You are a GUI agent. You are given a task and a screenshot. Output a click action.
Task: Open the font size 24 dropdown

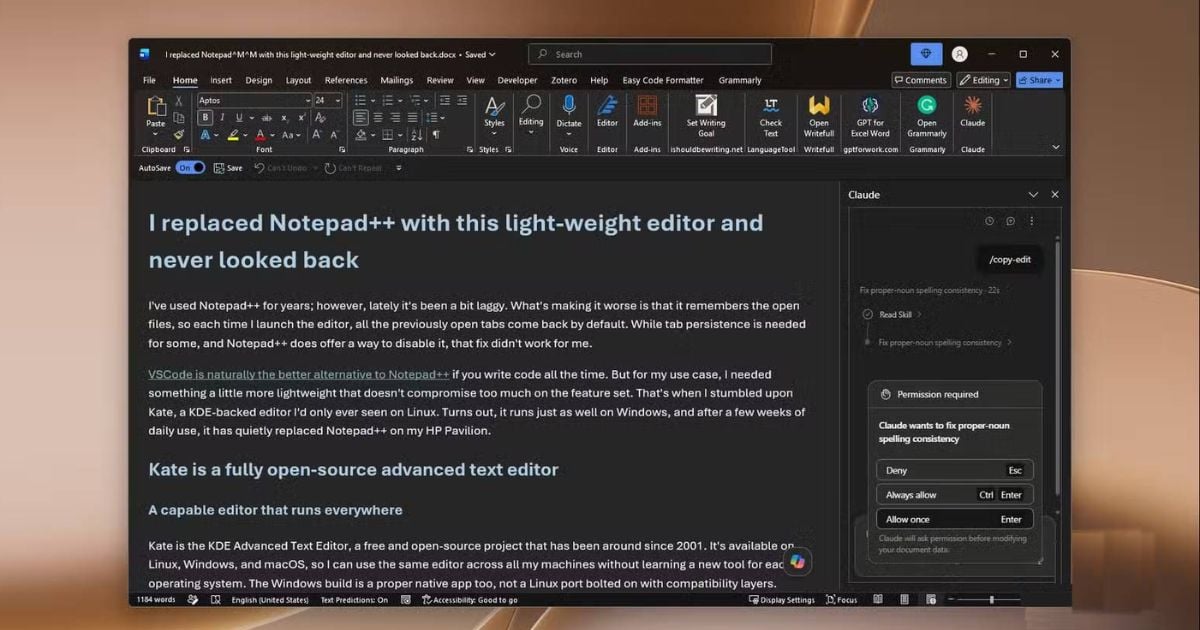pos(338,100)
